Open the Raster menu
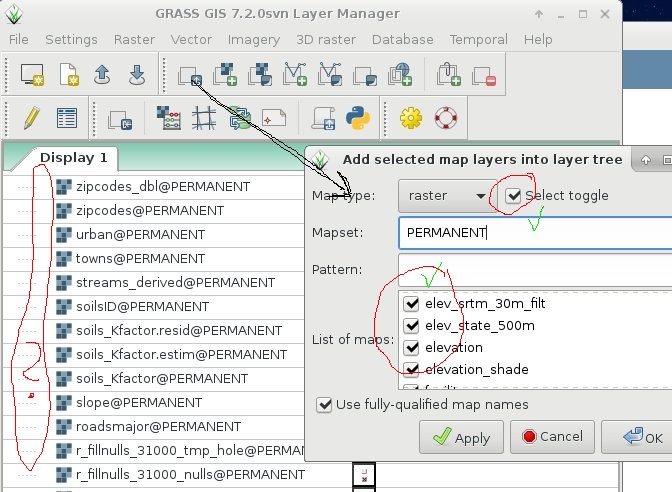 click(x=134, y=39)
